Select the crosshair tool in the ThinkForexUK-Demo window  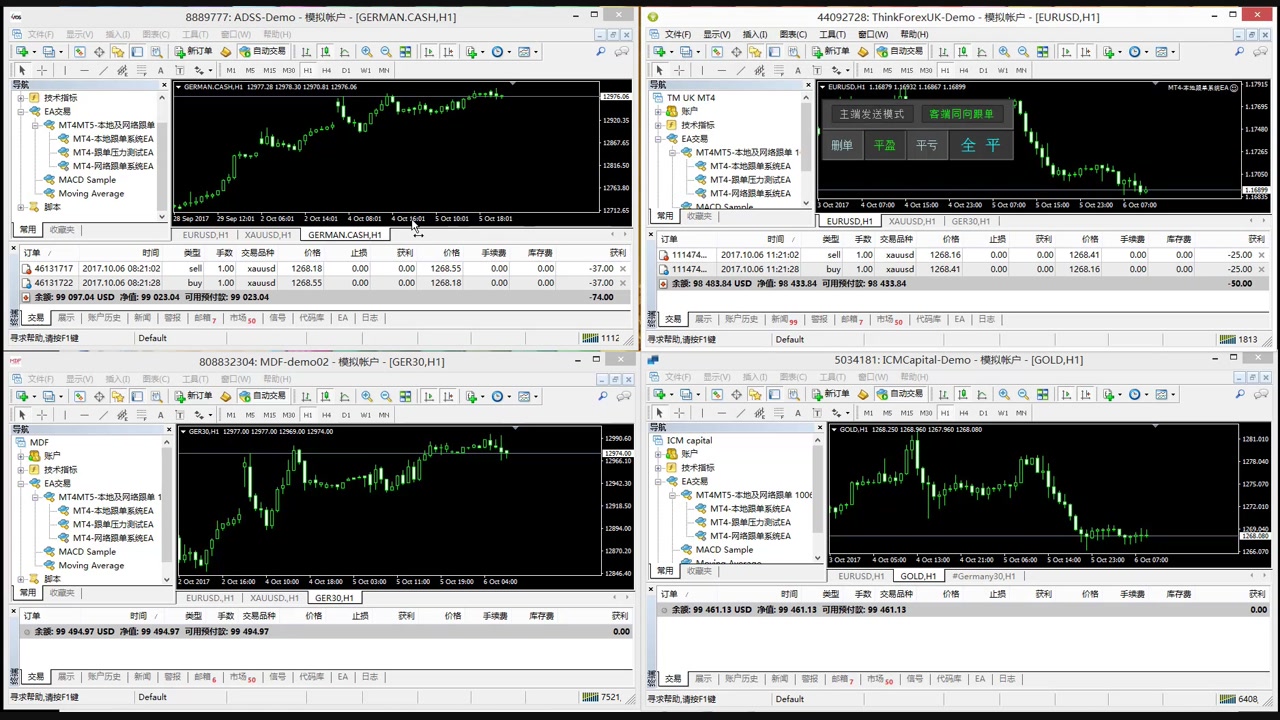[x=679, y=70]
